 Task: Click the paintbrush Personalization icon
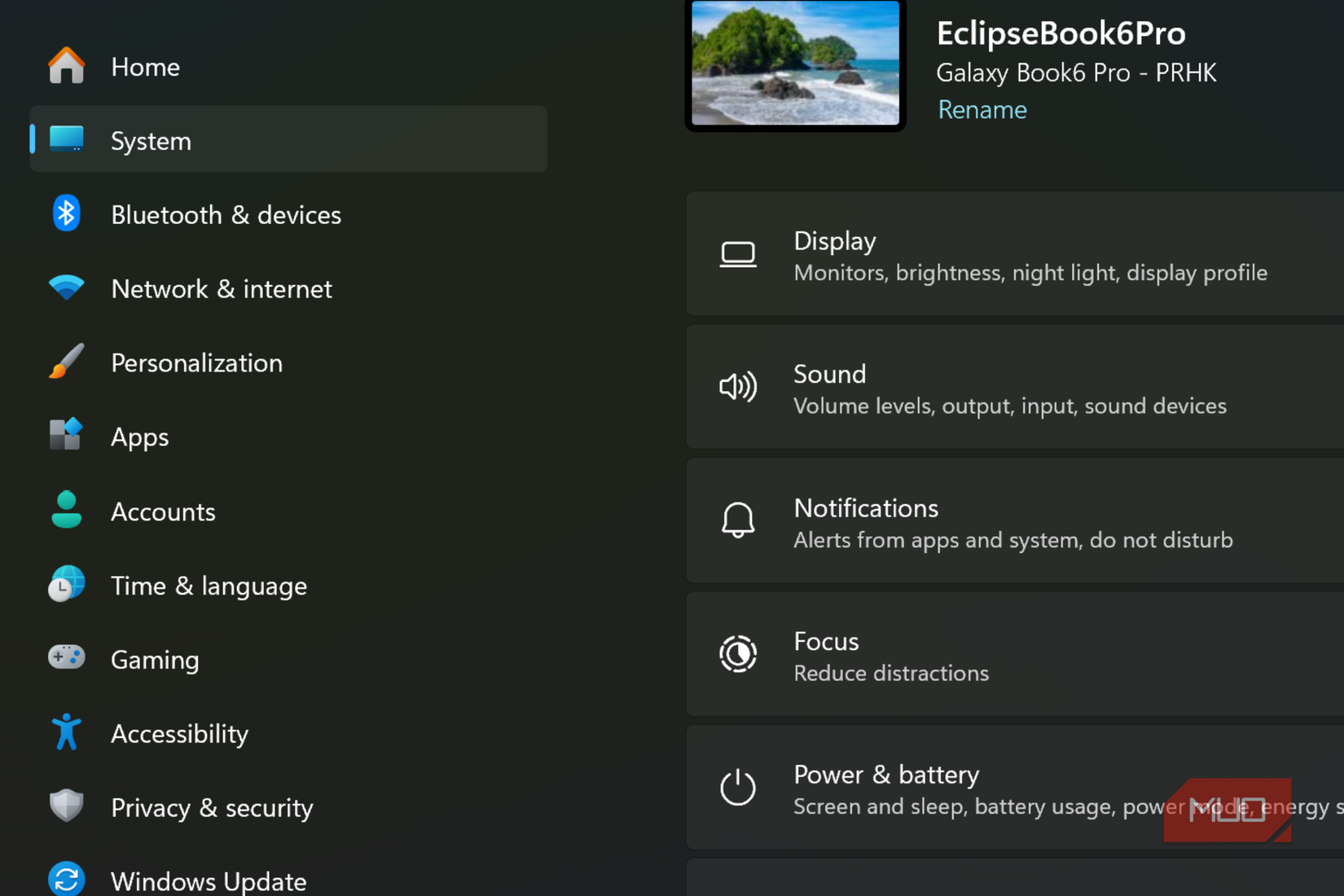66,362
